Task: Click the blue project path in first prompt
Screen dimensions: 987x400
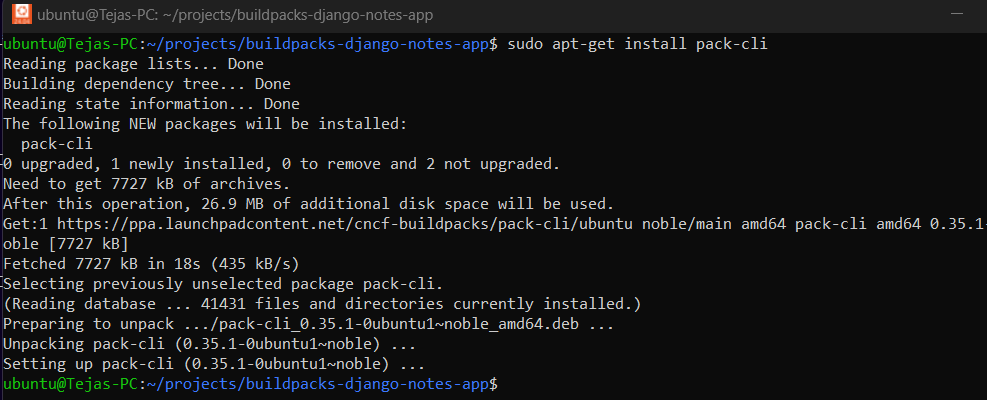Action: (x=318, y=45)
